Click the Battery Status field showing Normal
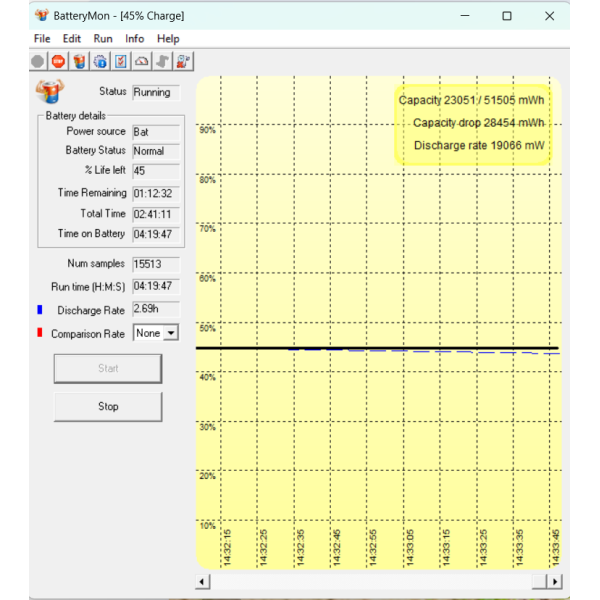This screenshot has width=600, height=600. click(x=156, y=151)
